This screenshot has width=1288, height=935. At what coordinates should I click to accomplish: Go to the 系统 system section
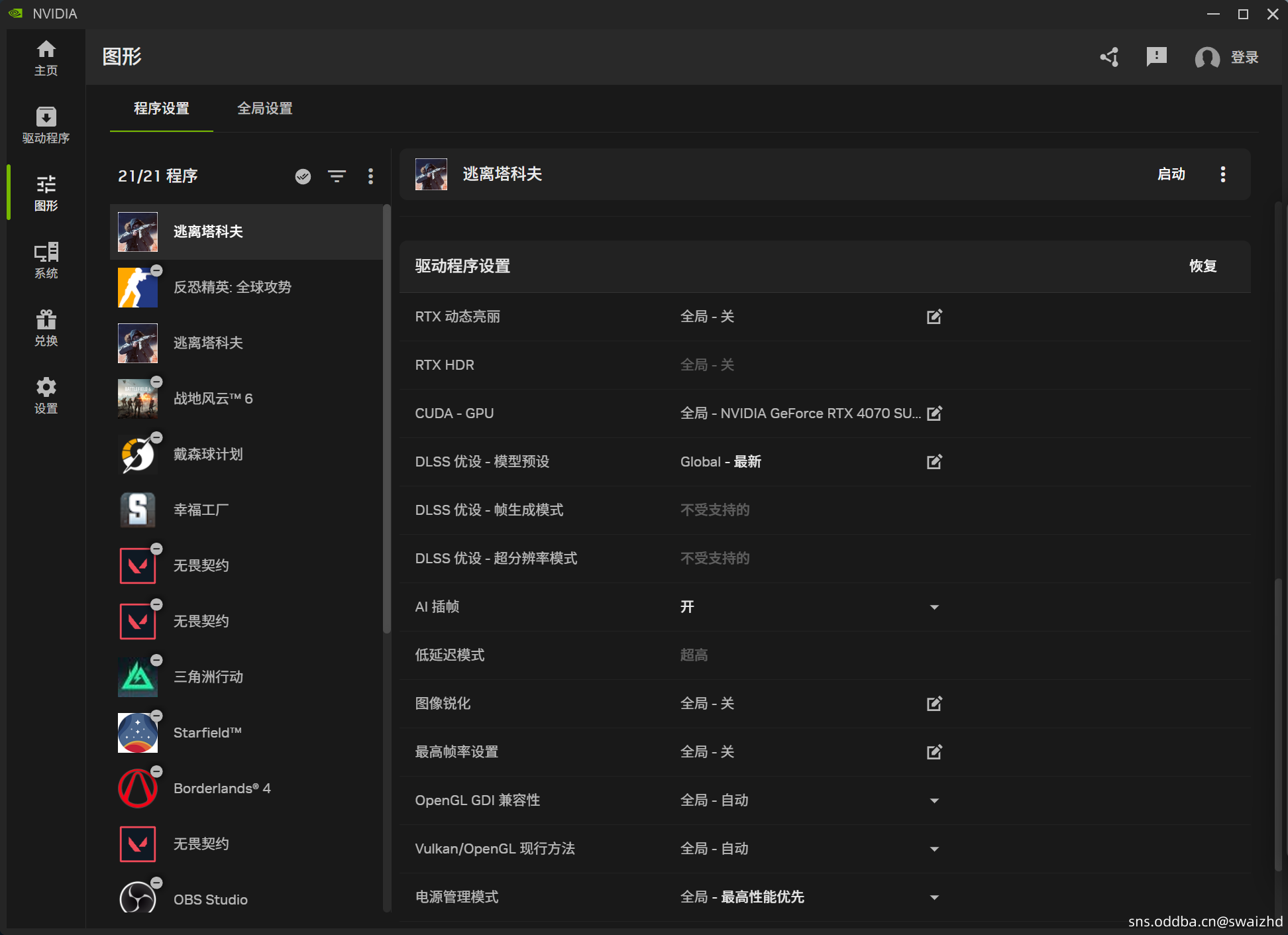46,260
